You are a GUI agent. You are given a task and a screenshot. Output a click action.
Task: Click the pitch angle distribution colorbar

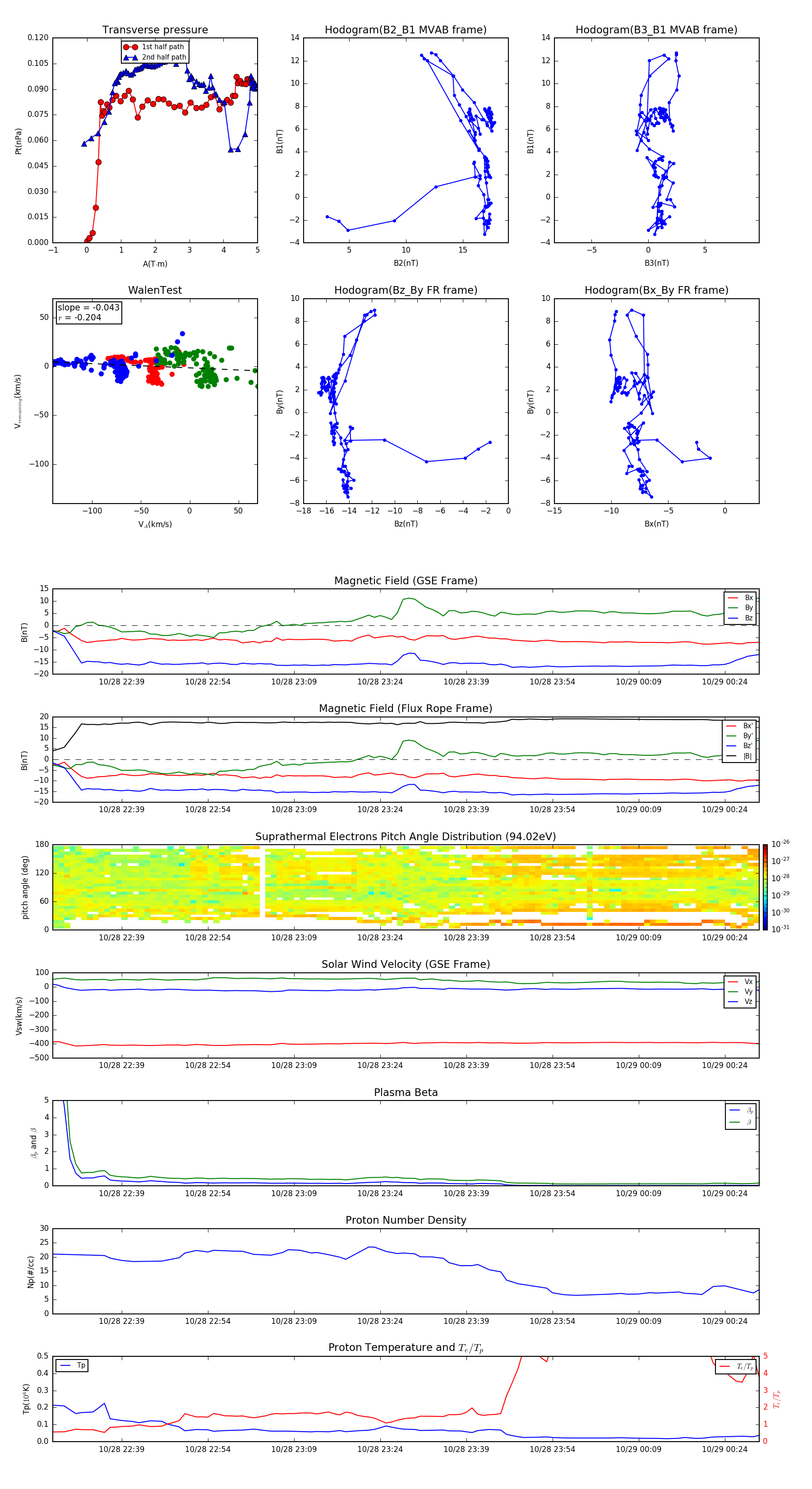pos(765,887)
